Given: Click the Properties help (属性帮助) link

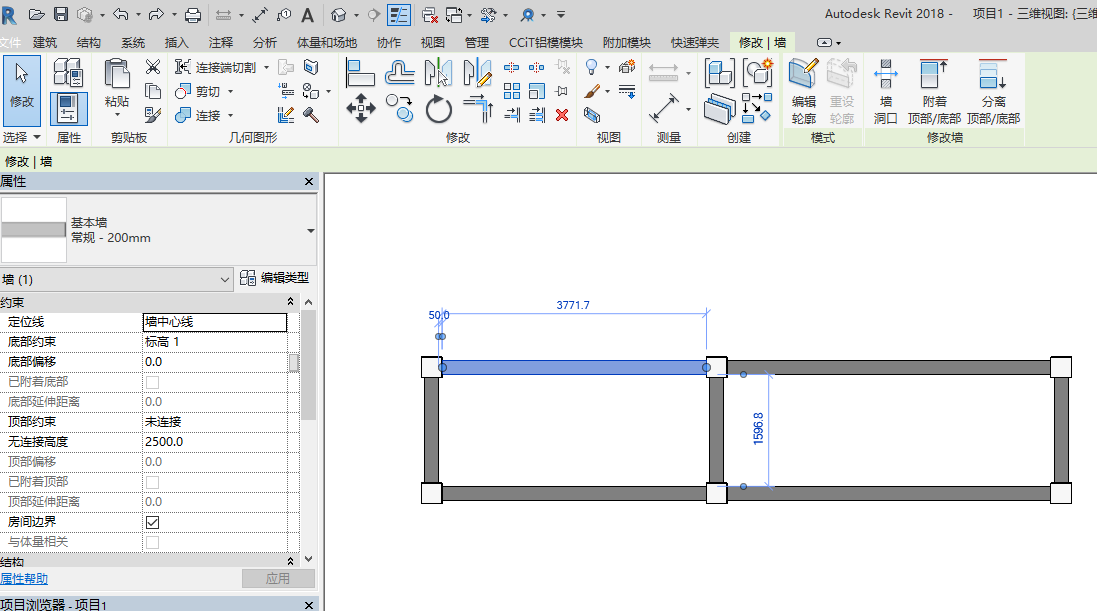Looking at the screenshot, I should point(24,579).
